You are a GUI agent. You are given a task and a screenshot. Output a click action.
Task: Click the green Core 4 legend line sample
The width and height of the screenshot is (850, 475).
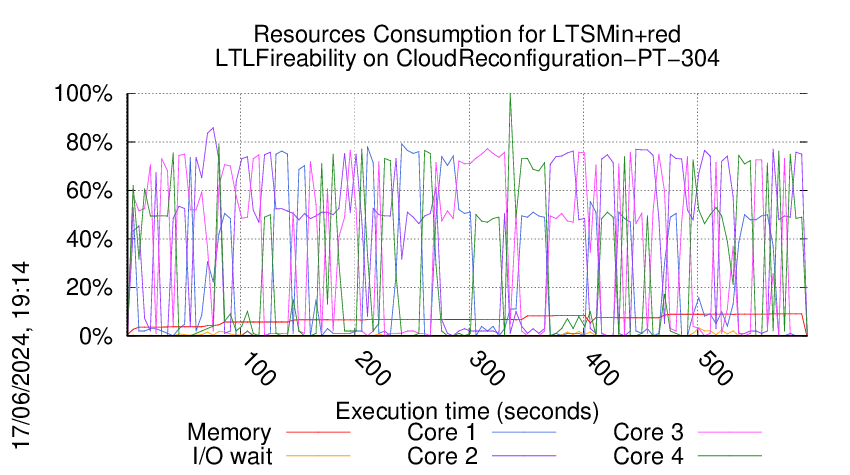[730, 456]
